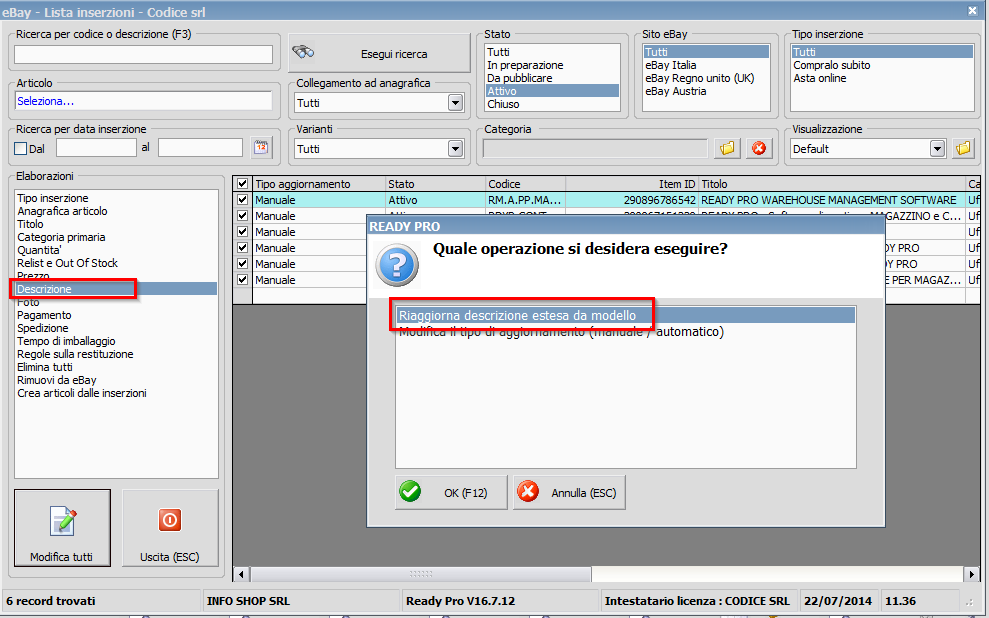Choose Relist e Out Of Stock
Image resolution: width=989 pixels, height=618 pixels.
pos(116,263)
